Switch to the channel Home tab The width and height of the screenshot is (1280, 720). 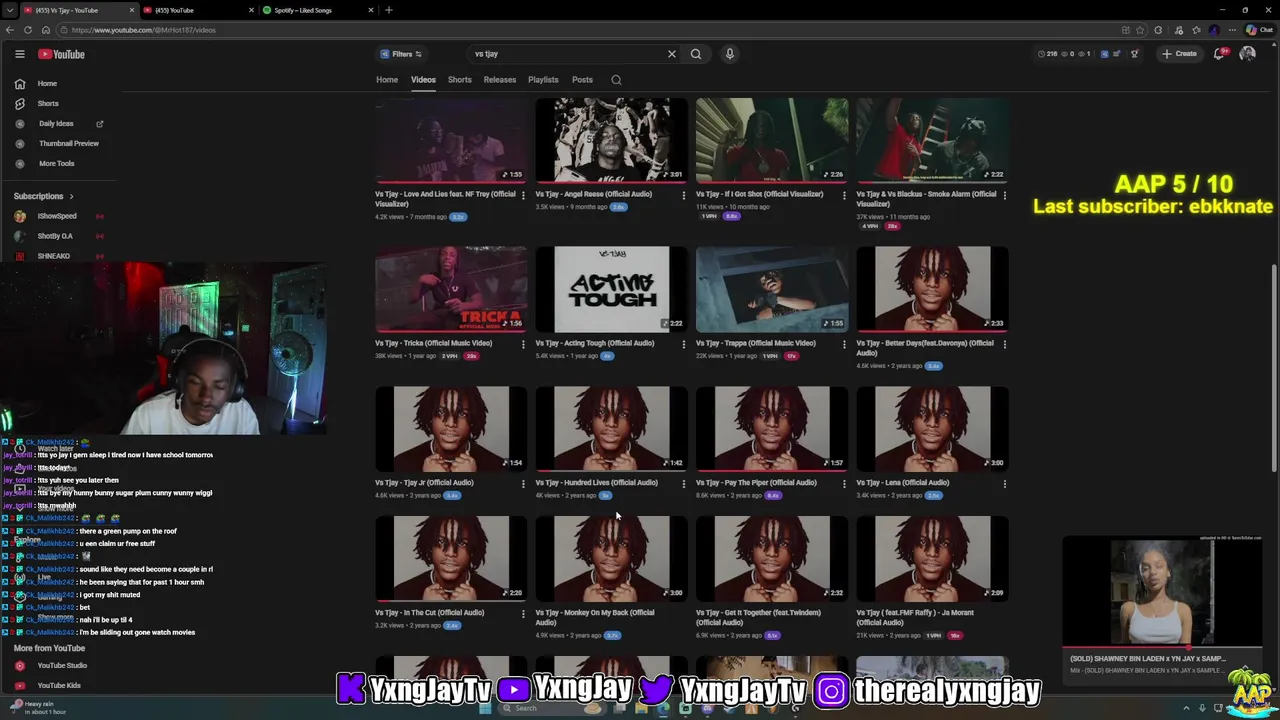point(387,80)
